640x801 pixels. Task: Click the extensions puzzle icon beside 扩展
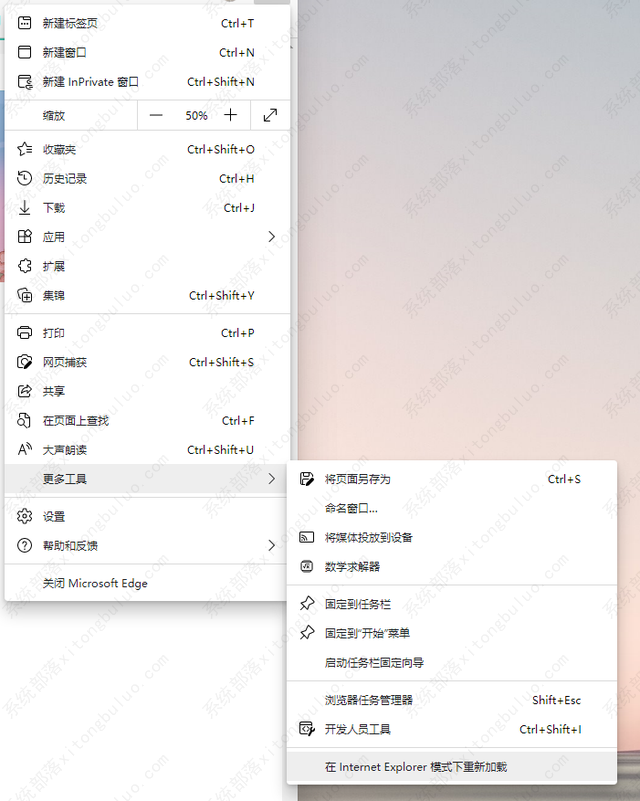(x=25, y=266)
